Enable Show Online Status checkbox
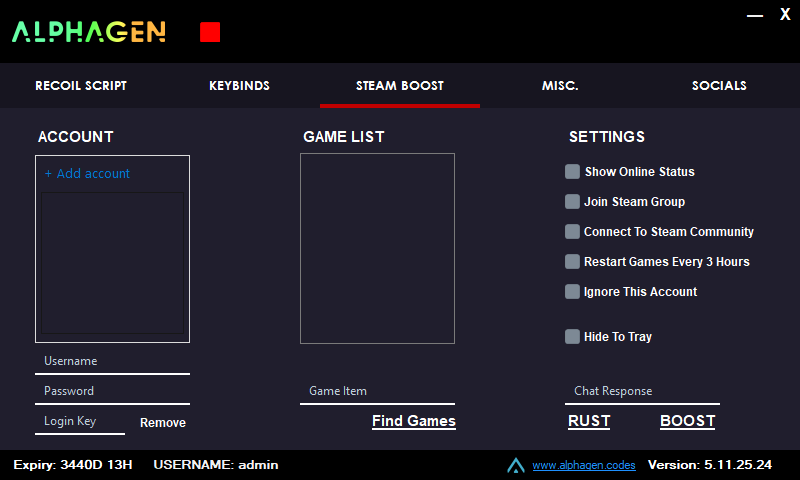 pyautogui.click(x=573, y=172)
